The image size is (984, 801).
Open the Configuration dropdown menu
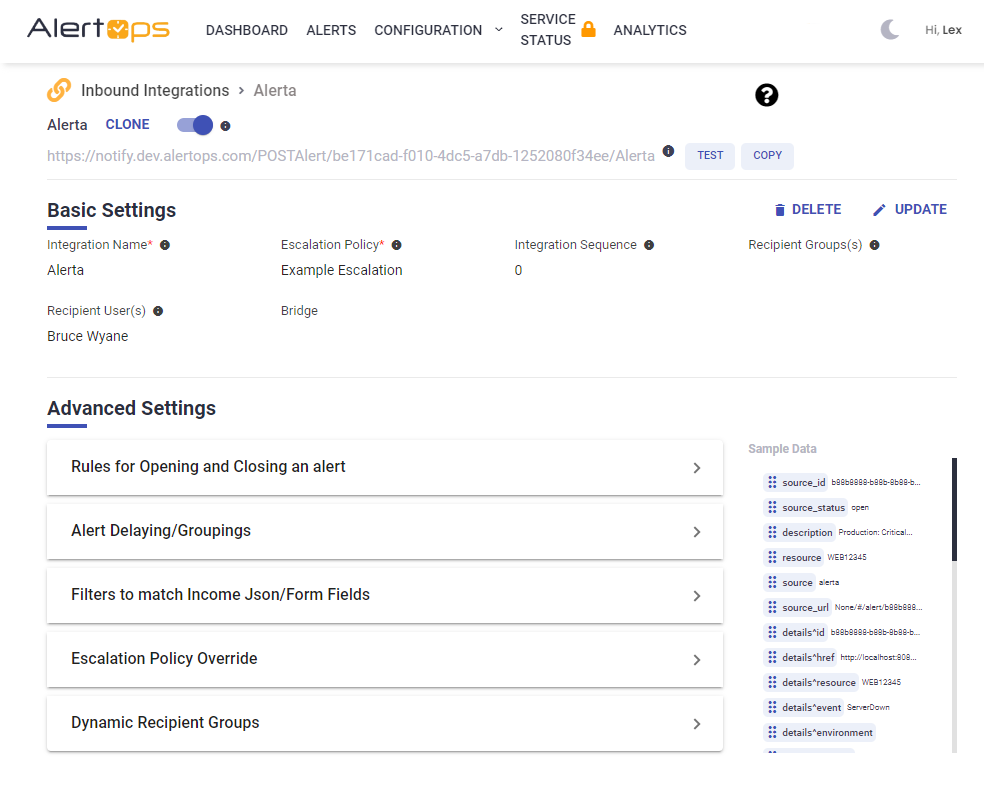(x=438, y=30)
